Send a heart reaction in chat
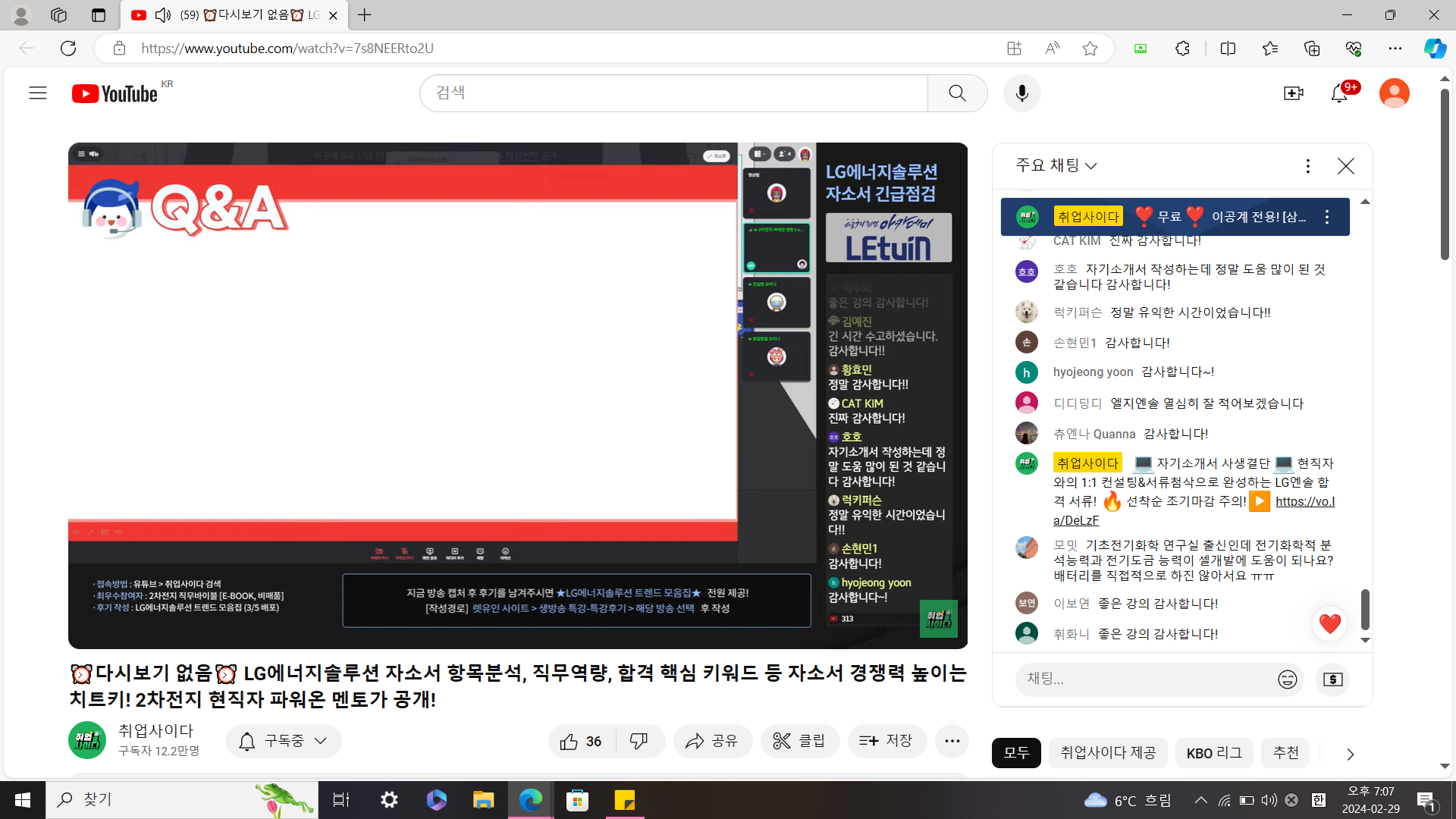1456x819 pixels. pos(1329,623)
